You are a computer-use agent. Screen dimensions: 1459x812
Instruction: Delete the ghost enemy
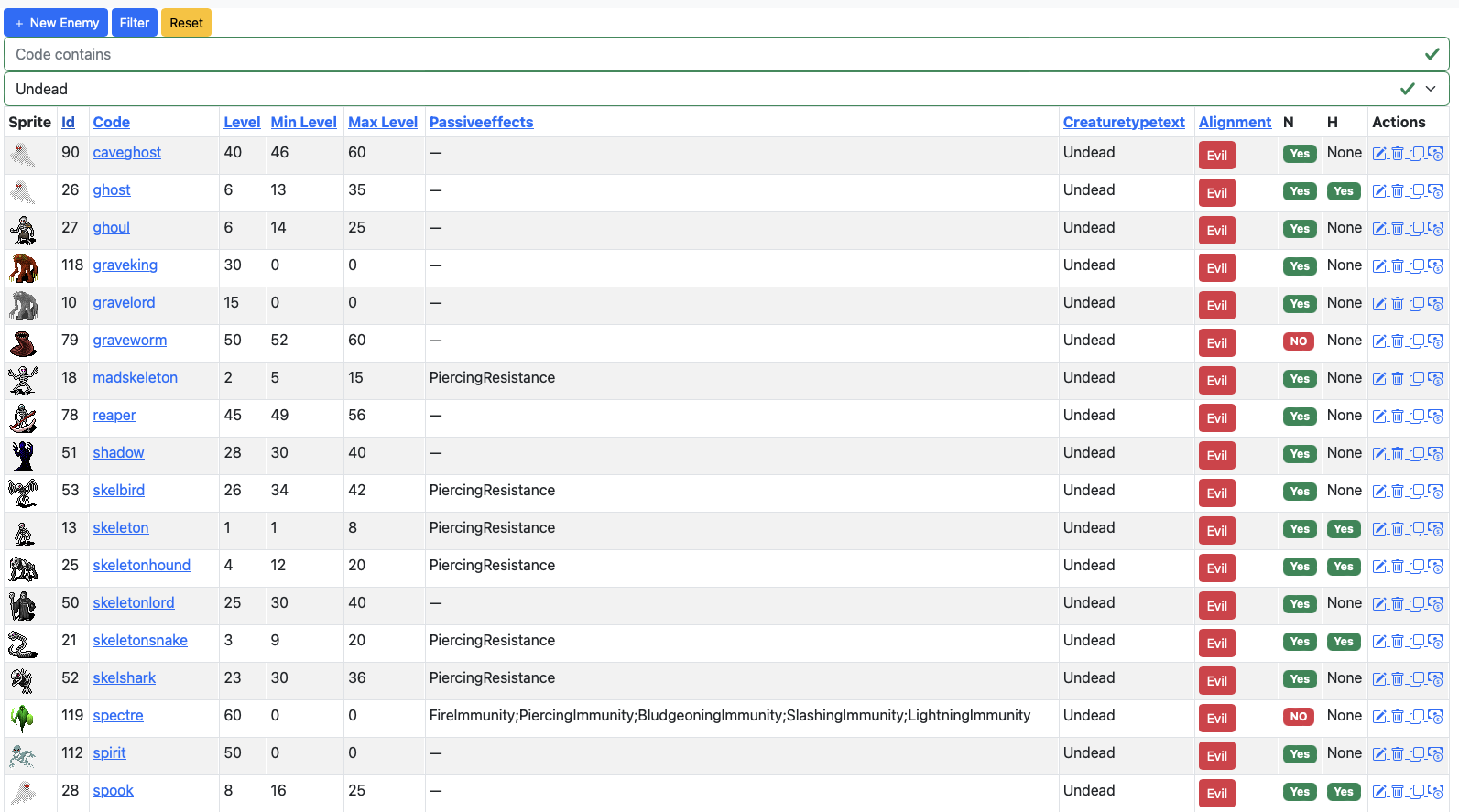[1398, 191]
